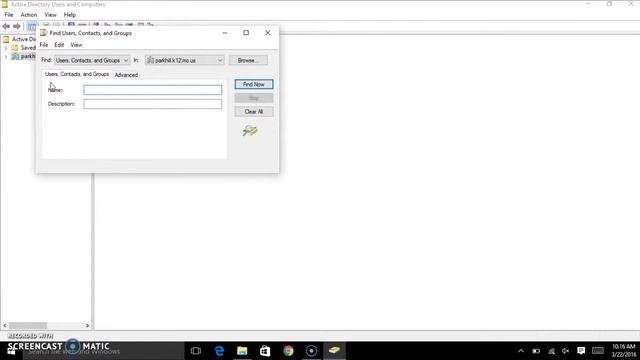Show hidden system tray icons

pos(521,351)
